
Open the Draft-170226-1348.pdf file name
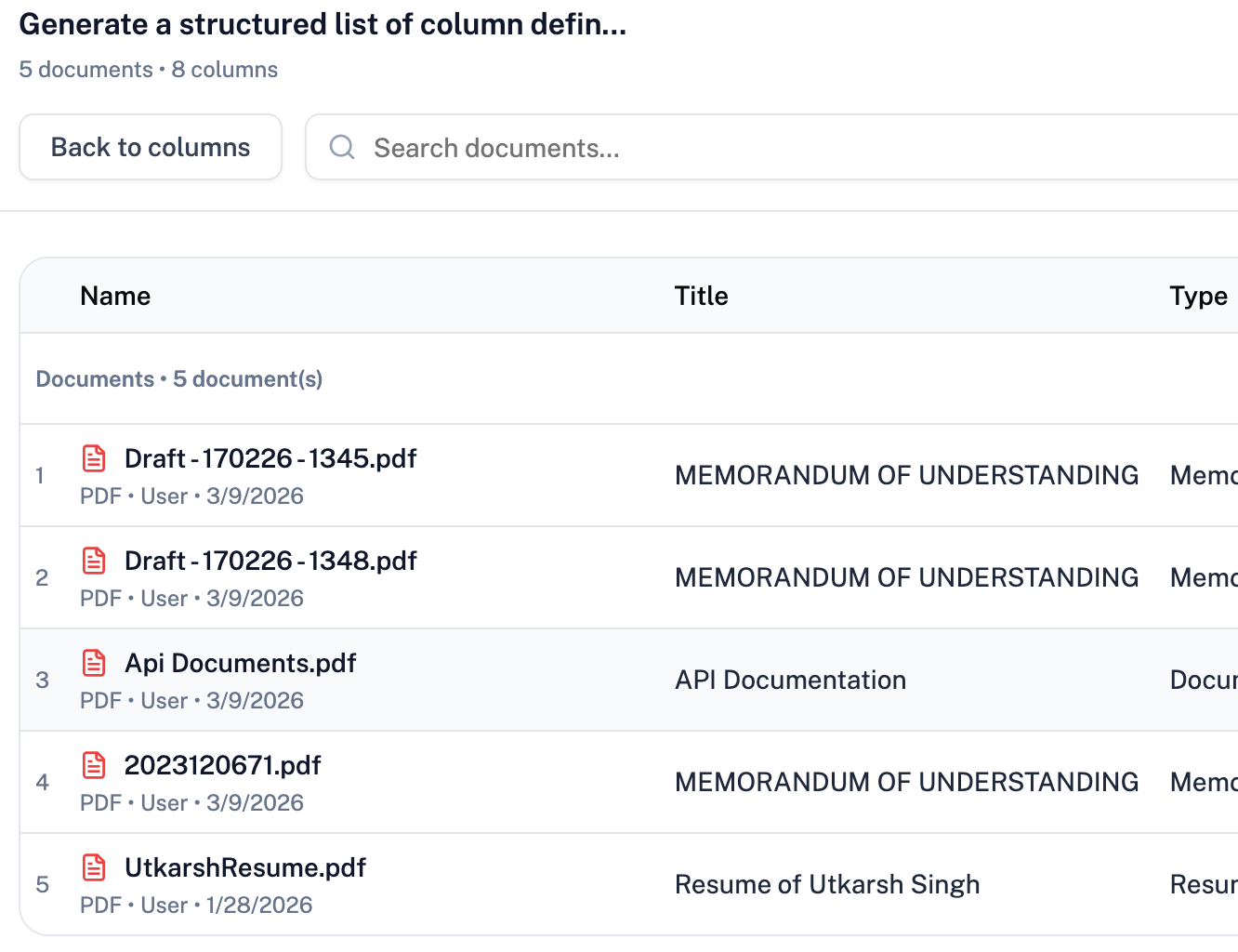(270, 561)
